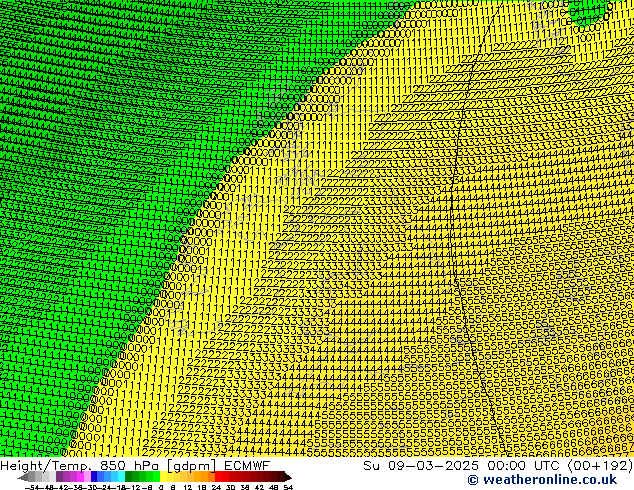Screen dimensions: 634x490
Task: Click the bright red legend swatch above 24
Action: click(218, 476)
